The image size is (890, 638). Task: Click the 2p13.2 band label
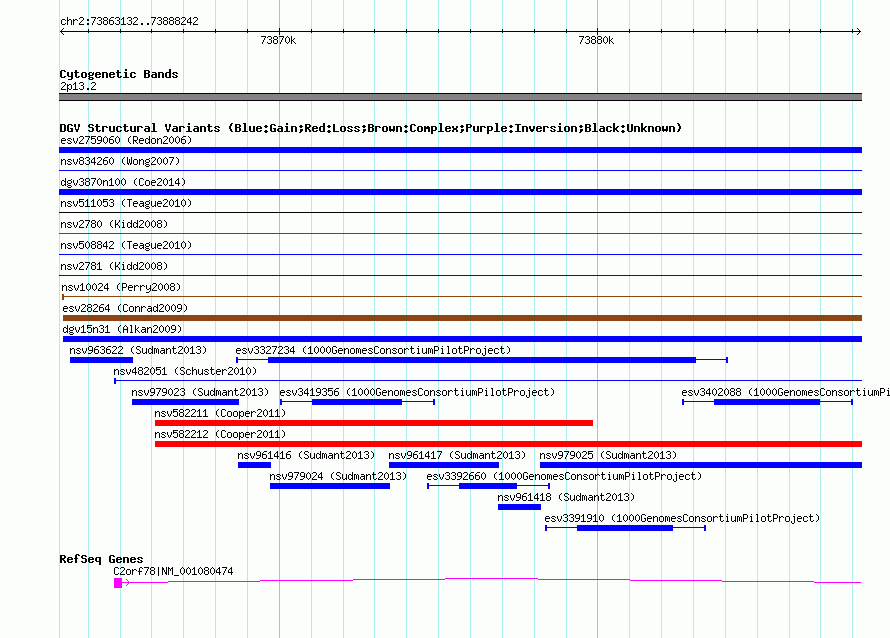(x=78, y=86)
